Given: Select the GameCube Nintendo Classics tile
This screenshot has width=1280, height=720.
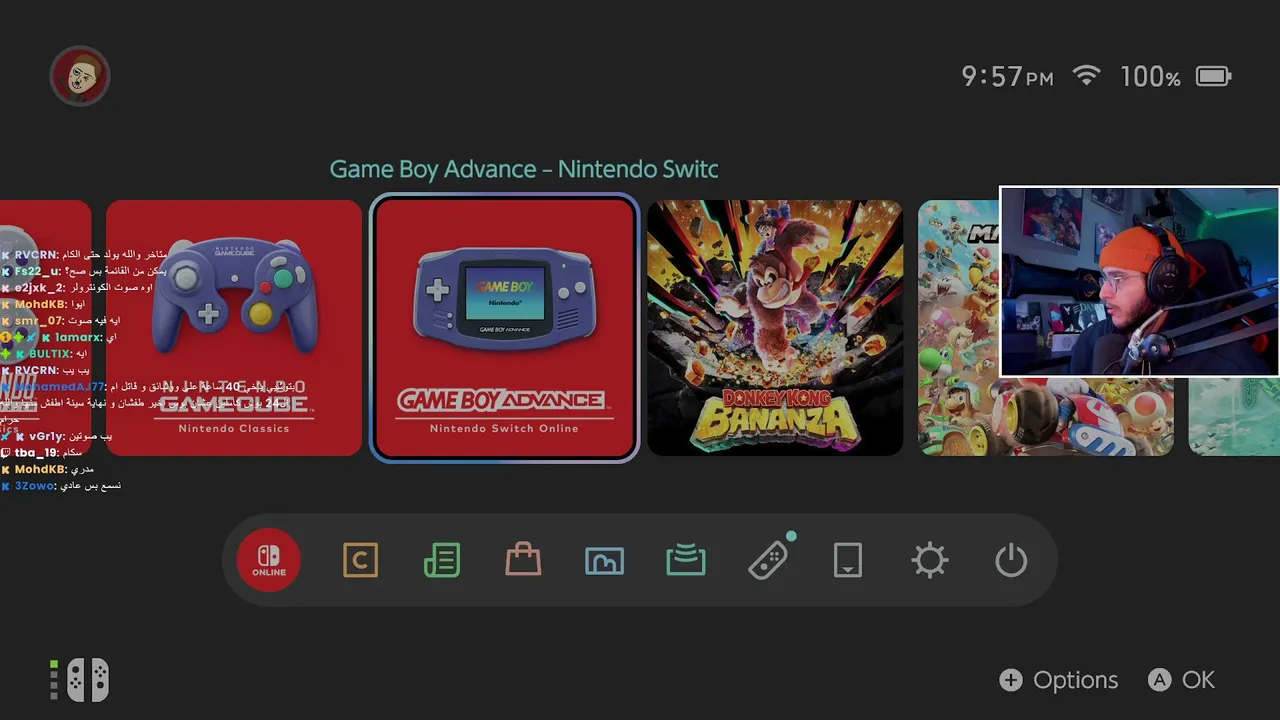Looking at the screenshot, I should tap(234, 328).
